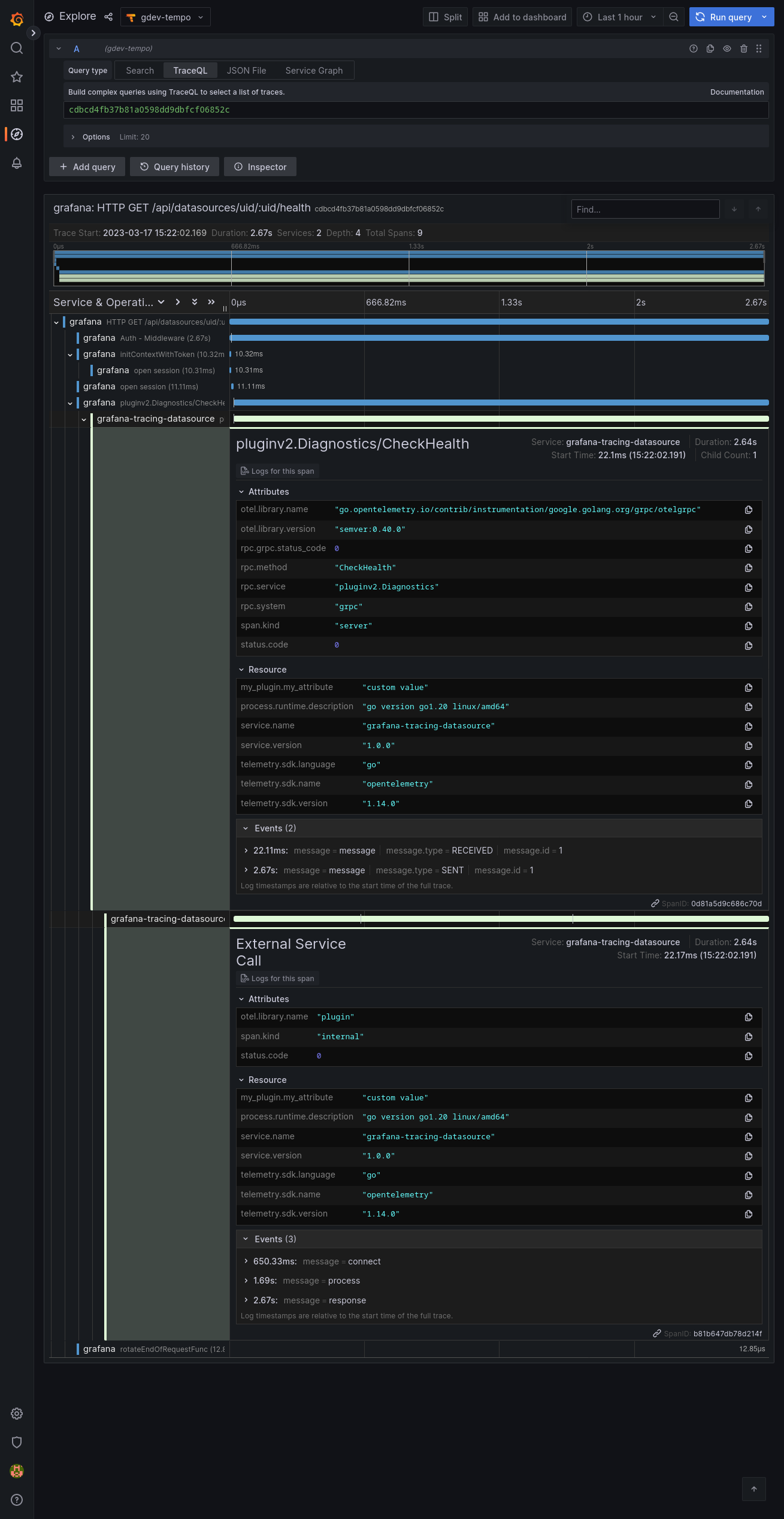Select the JSON File query type tab

[x=246, y=71]
